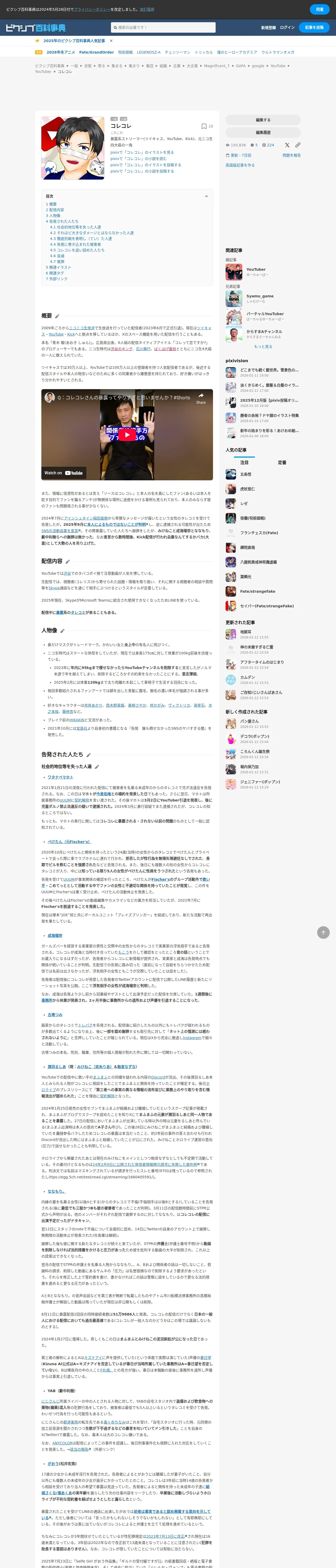This screenshot has height=1568, width=336.
Task: Collapse the 目次 table of contents
Action: pos(206,196)
